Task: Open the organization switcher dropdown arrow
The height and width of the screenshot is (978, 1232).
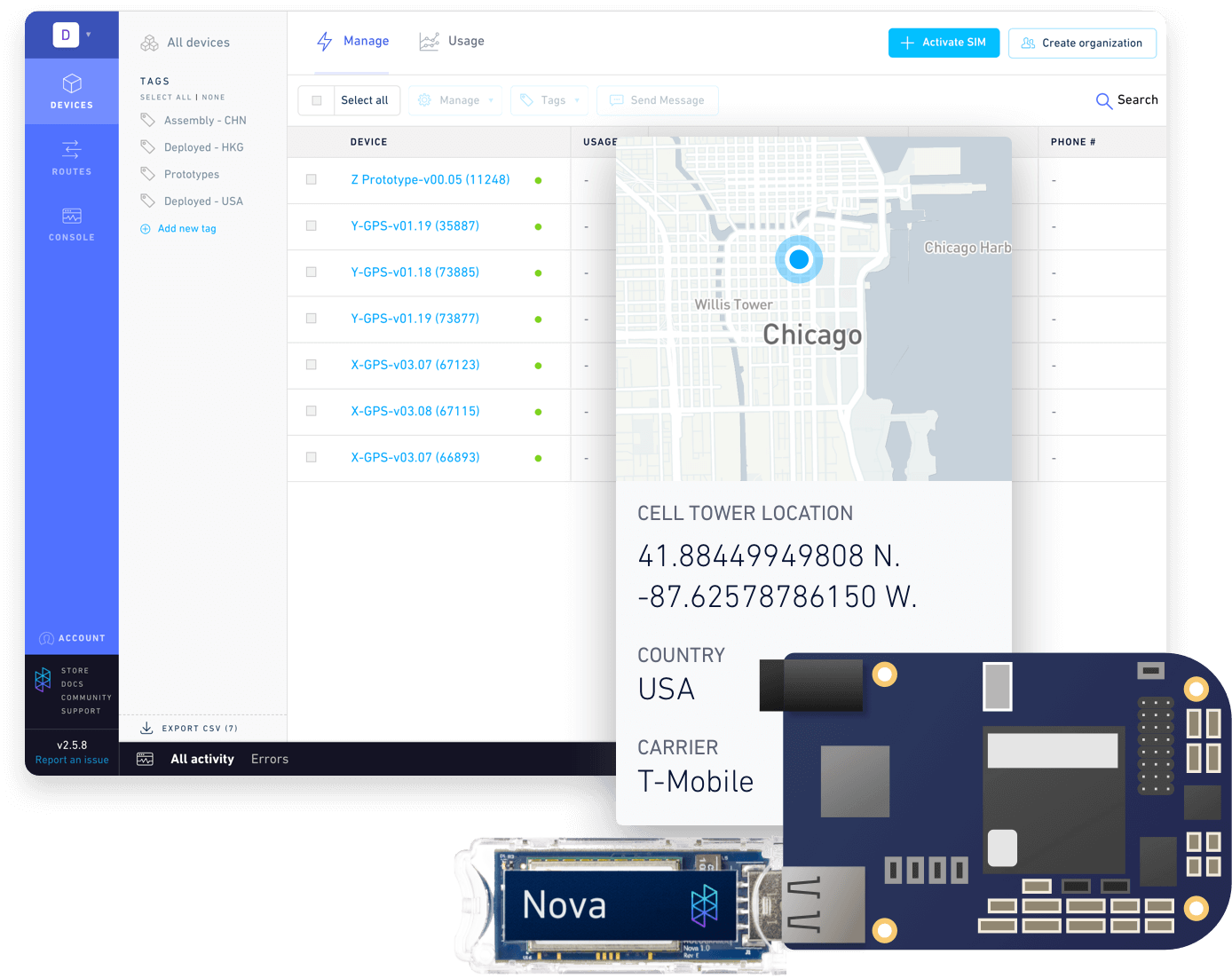Action: pos(89,35)
